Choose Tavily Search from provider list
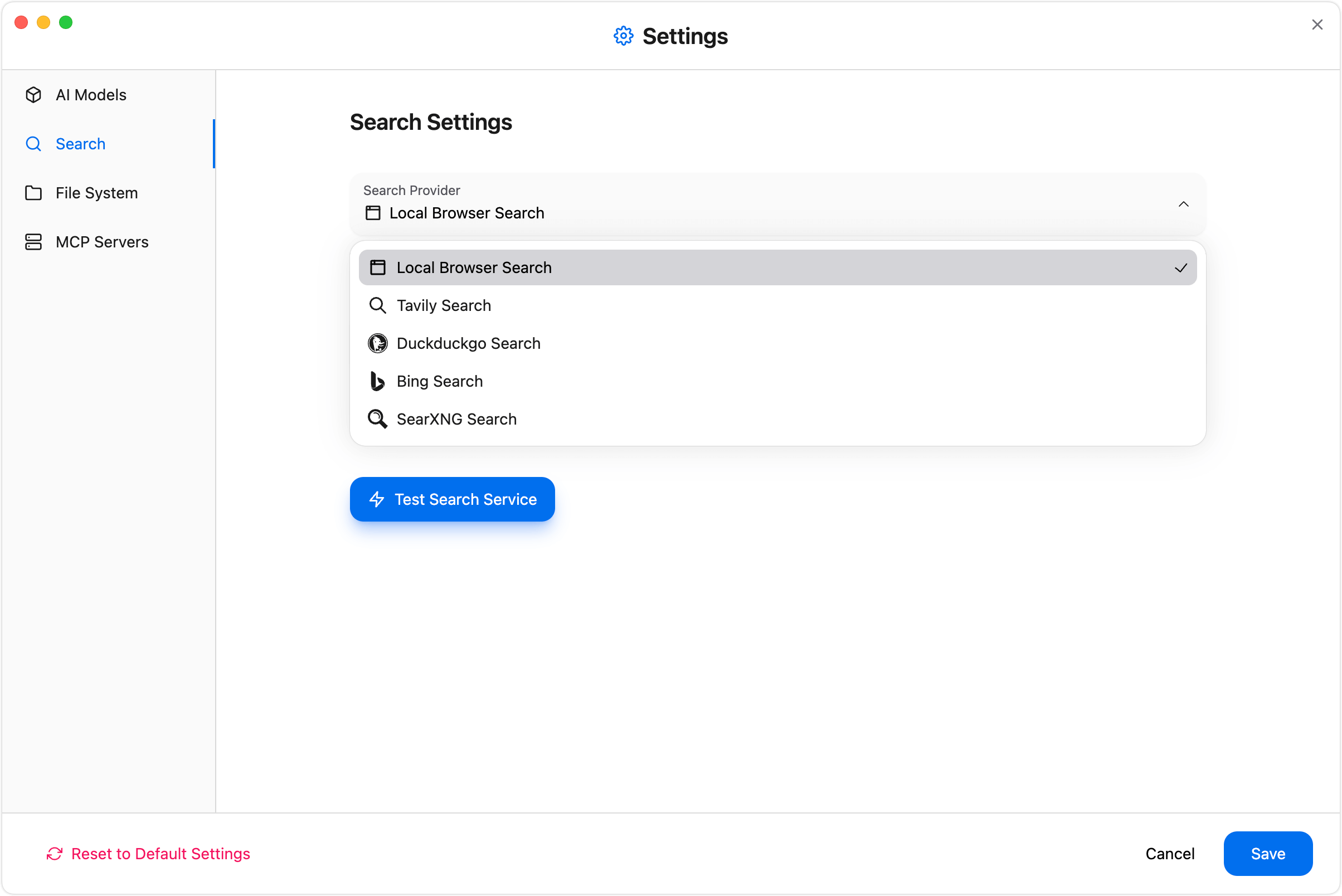Screen dimensions: 1342x896 pyautogui.click(x=444, y=306)
